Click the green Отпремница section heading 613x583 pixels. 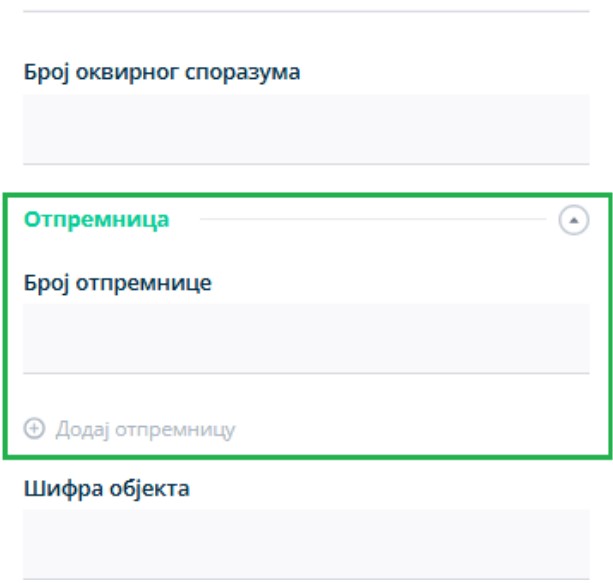pyautogui.click(x=97, y=219)
